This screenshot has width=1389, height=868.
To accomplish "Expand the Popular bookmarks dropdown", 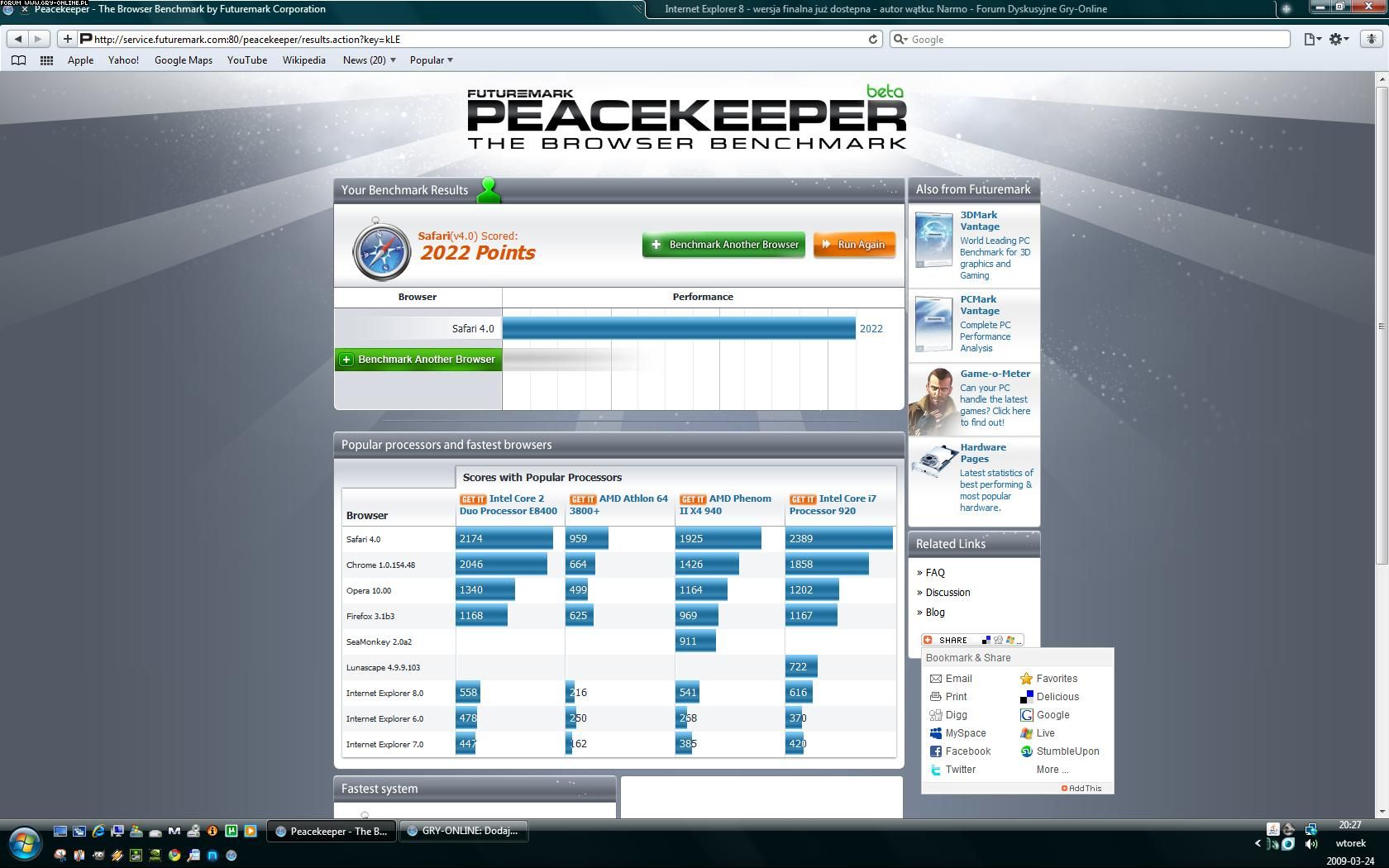I will pos(431,60).
